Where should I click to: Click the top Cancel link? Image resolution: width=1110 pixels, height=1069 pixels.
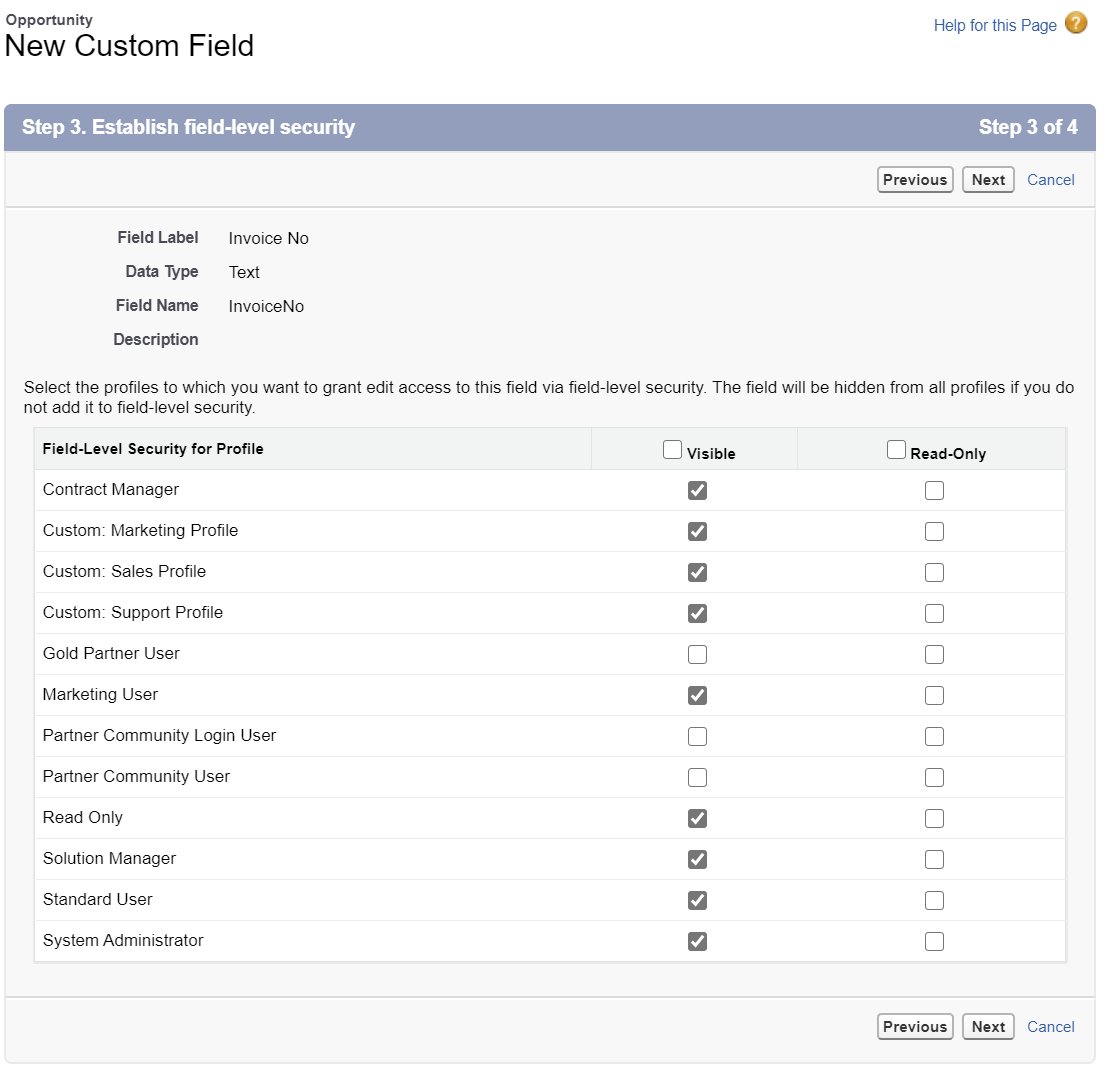(x=1051, y=180)
